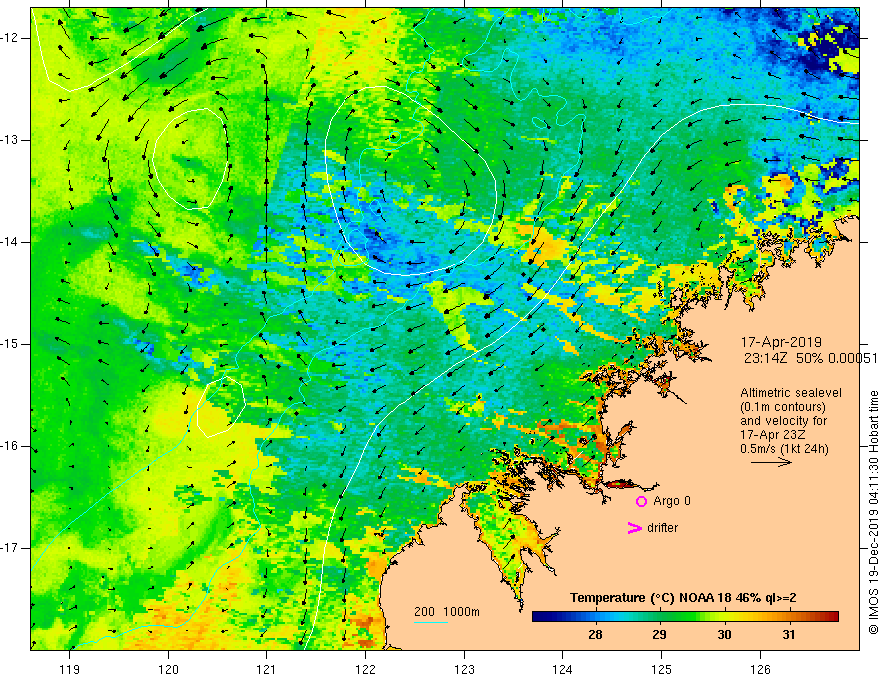Click the latitude axis label '-16'
The height and width of the screenshot is (680, 880).
[x=11, y=446]
